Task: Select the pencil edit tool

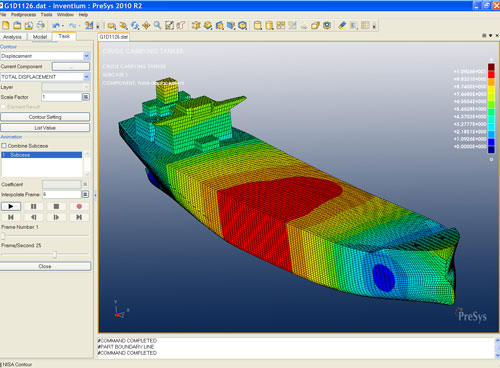Action: [342, 25]
